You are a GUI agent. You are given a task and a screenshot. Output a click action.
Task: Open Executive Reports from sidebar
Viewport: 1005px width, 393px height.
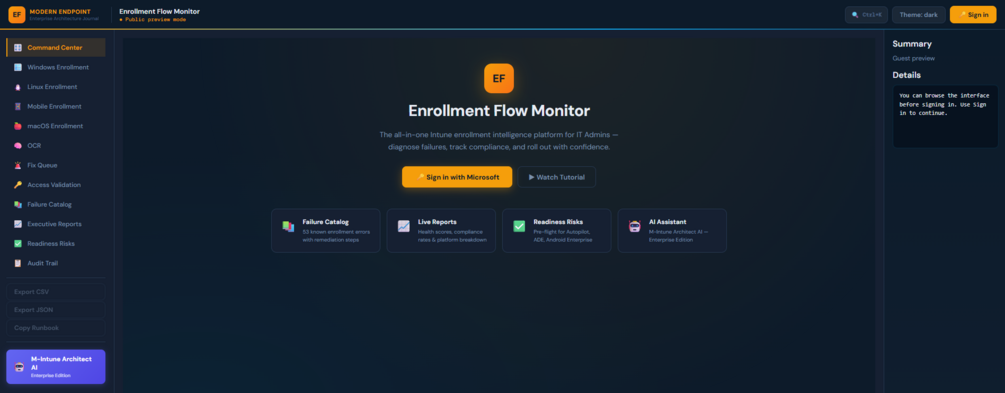[56, 224]
